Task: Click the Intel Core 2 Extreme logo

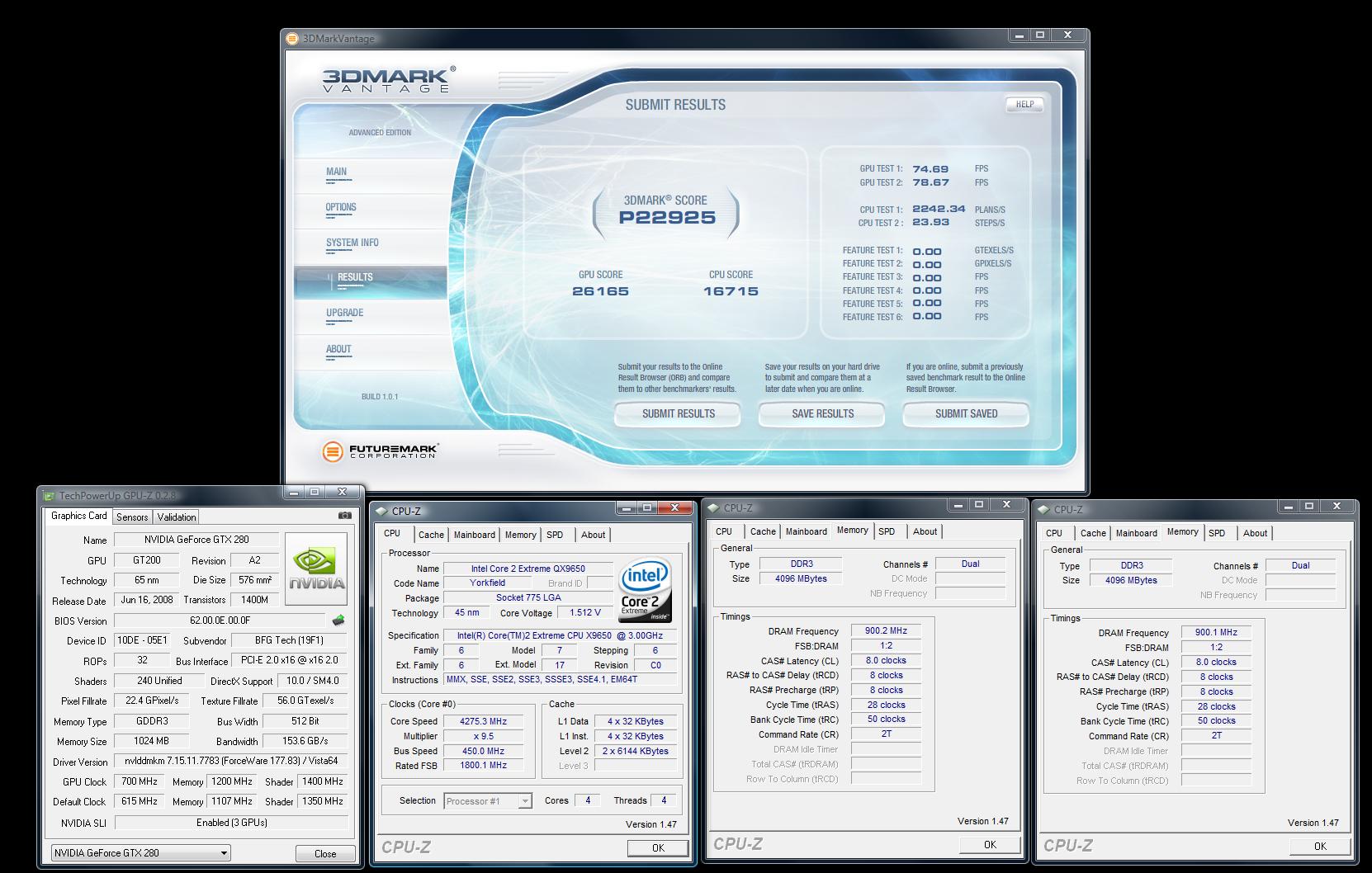Action: (645, 590)
